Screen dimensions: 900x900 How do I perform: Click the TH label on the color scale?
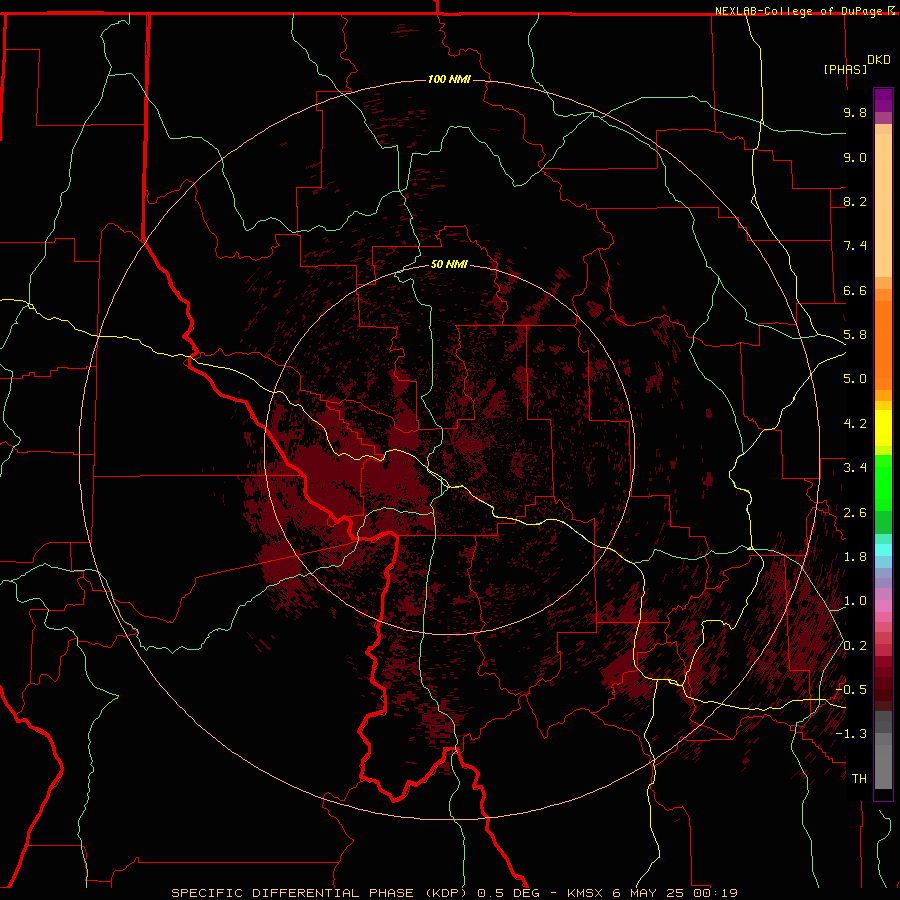coord(859,779)
